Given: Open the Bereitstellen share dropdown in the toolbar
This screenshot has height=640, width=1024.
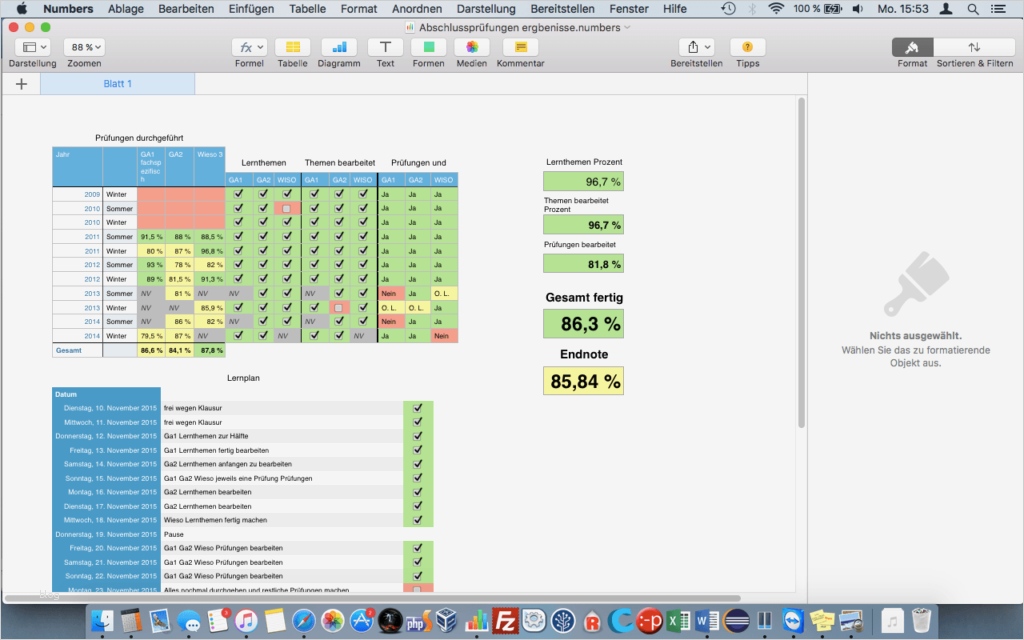Looking at the screenshot, I should [x=696, y=47].
